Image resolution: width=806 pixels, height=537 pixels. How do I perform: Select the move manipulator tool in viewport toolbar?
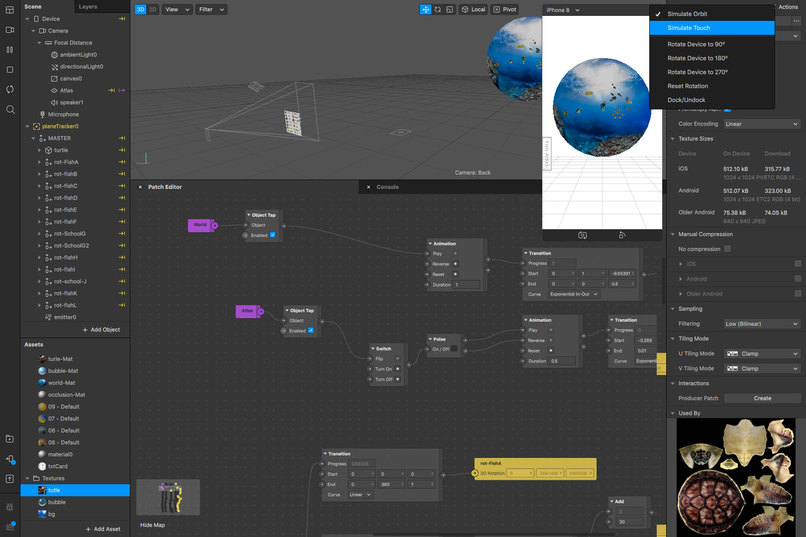coord(426,9)
